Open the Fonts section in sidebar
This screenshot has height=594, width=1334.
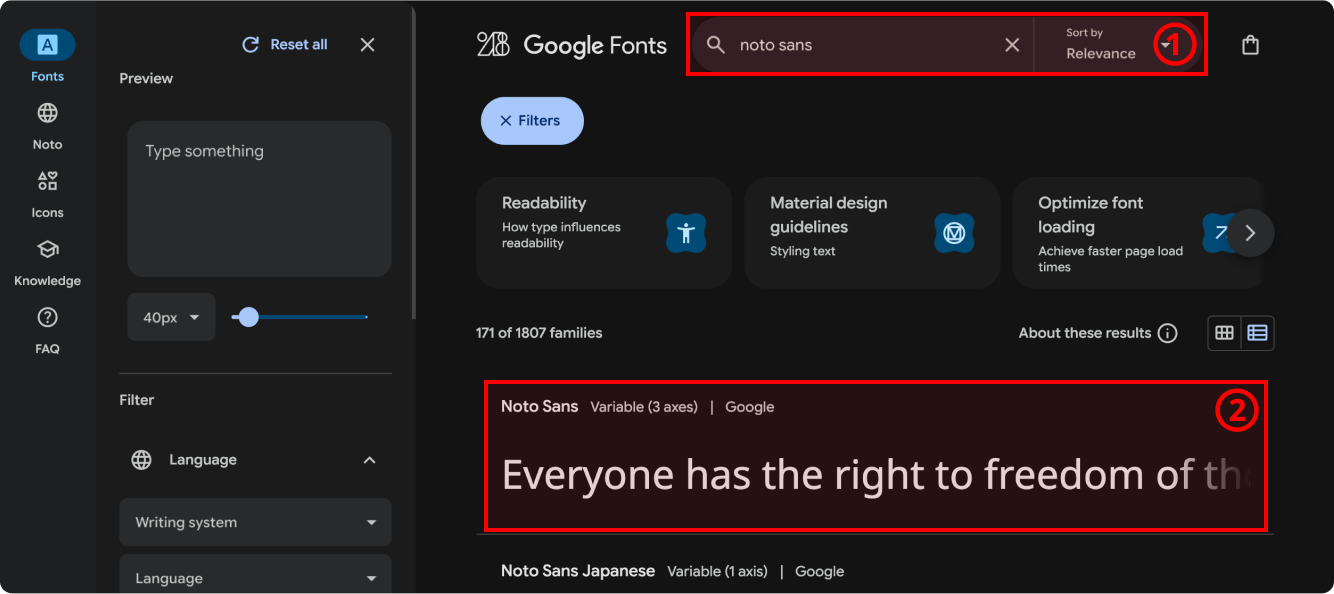[x=47, y=46]
